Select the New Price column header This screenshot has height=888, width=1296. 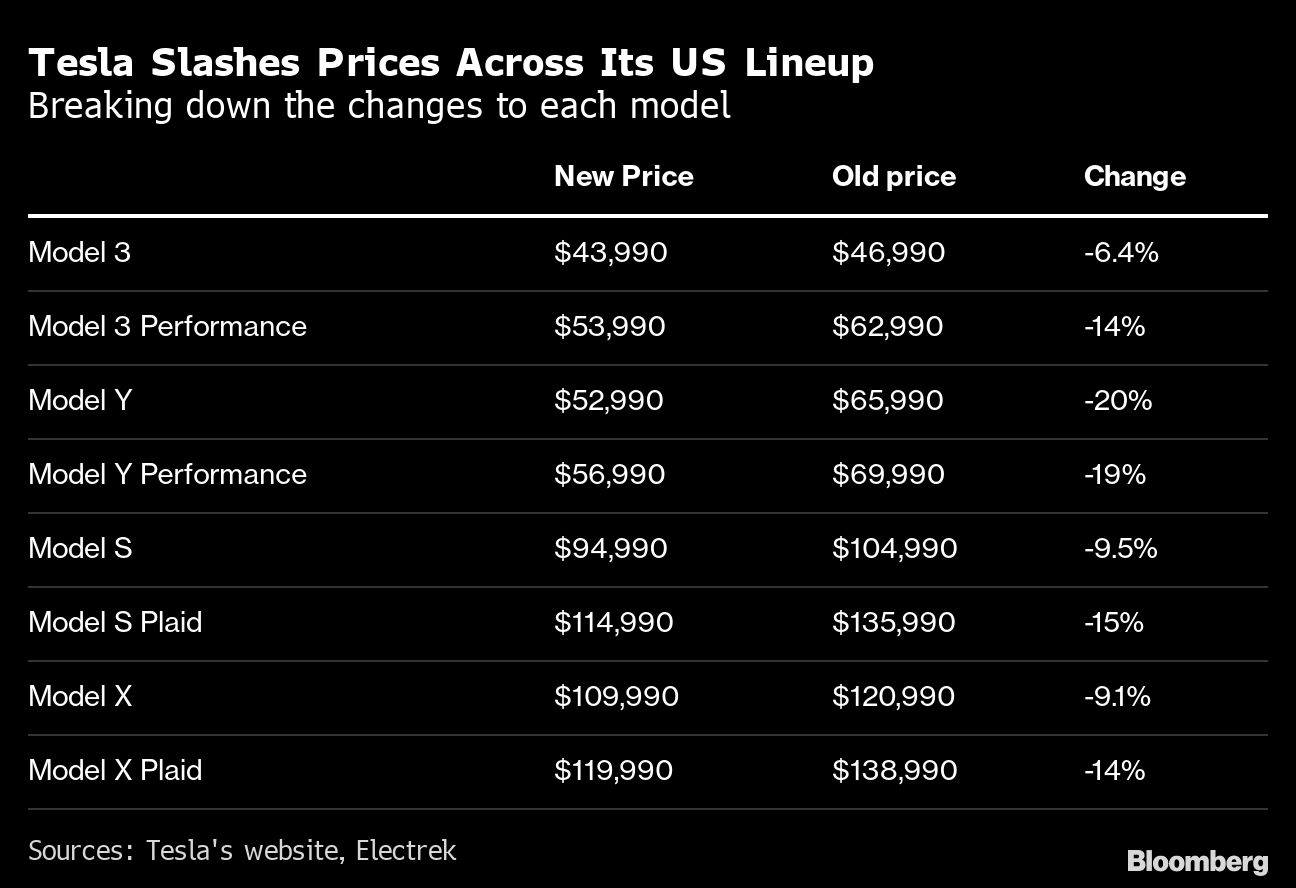623,176
